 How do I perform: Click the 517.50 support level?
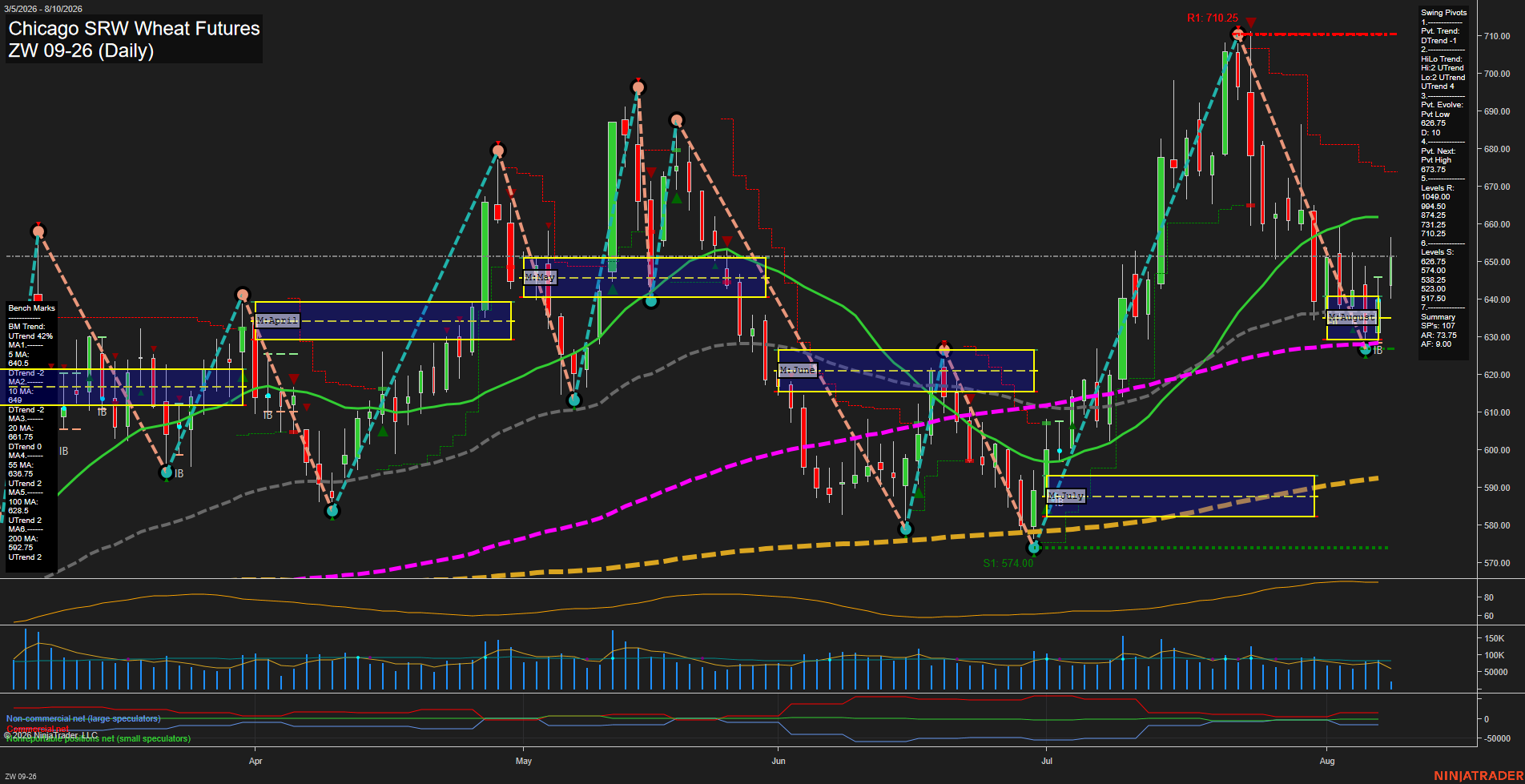click(1433, 299)
